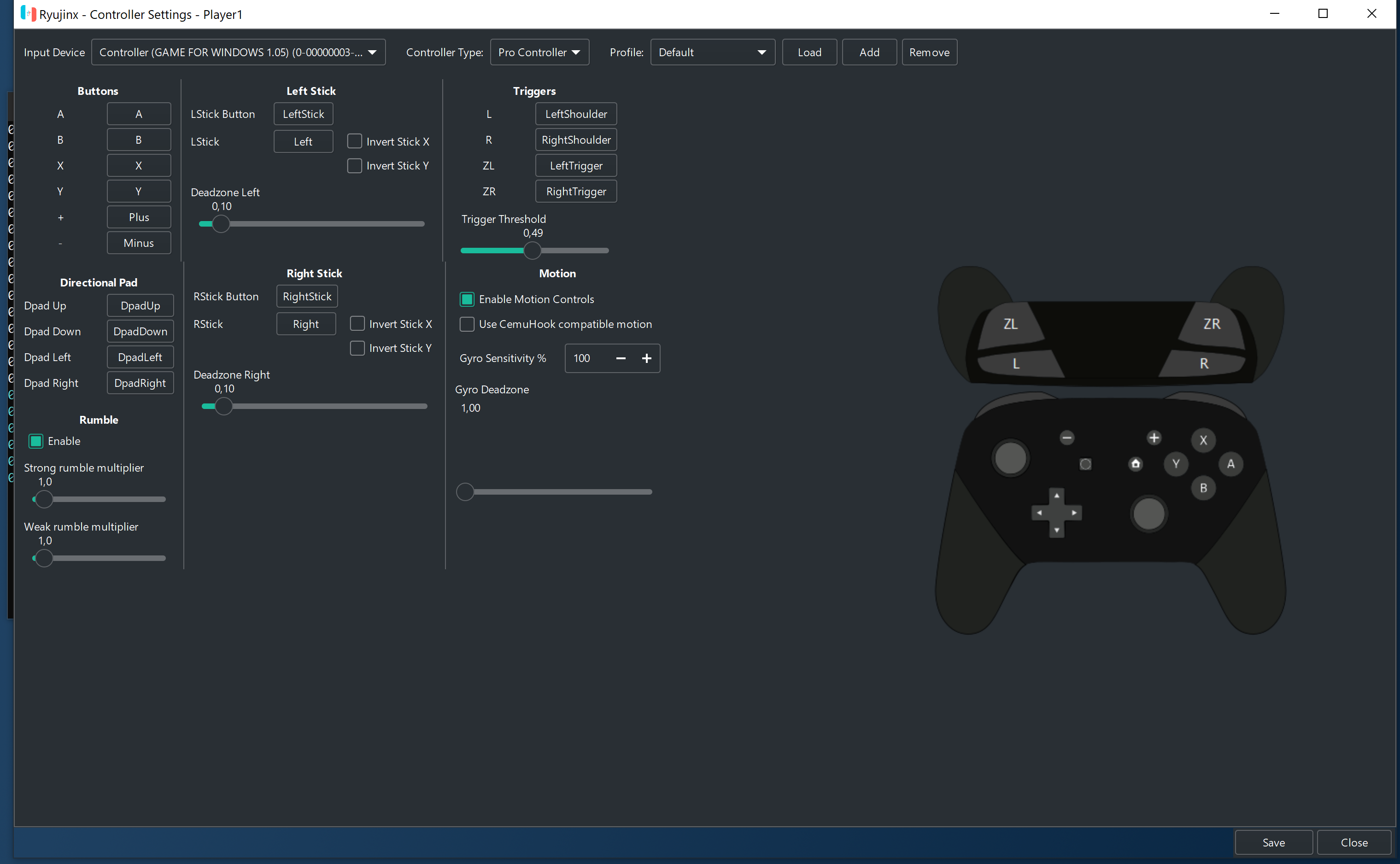This screenshot has width=1400, height=864.
Task: Click the Gyro Deadzone slider
Action: [x=554, y=491]
